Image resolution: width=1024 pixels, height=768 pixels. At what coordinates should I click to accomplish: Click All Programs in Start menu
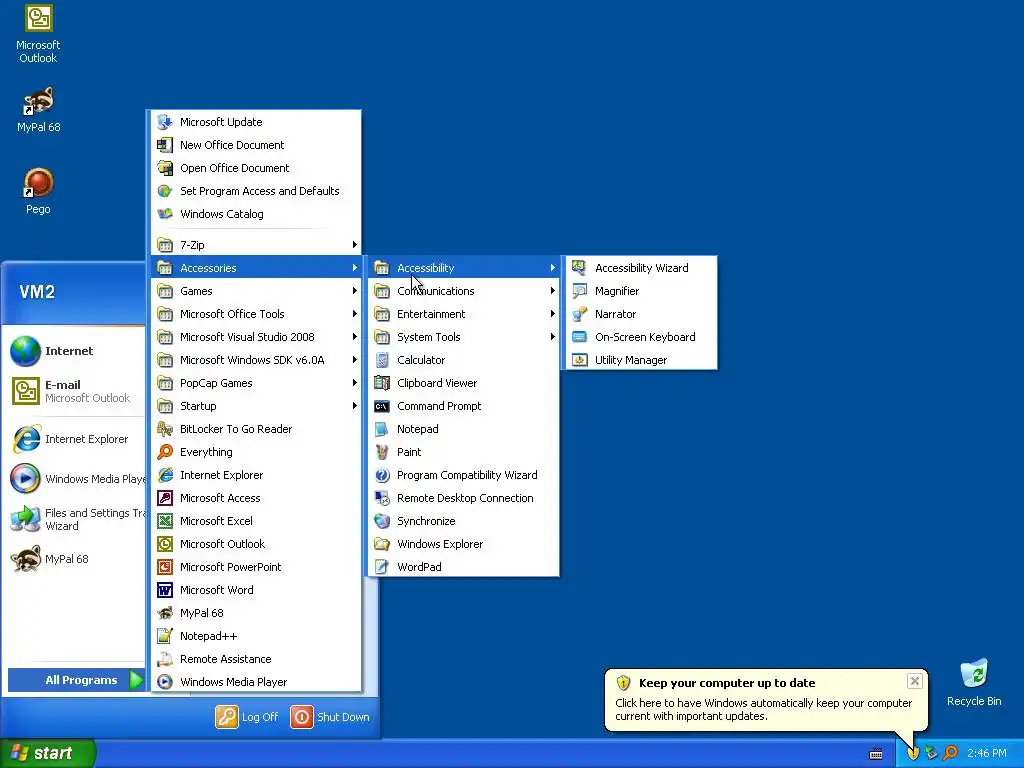click(x=76, y=680)
